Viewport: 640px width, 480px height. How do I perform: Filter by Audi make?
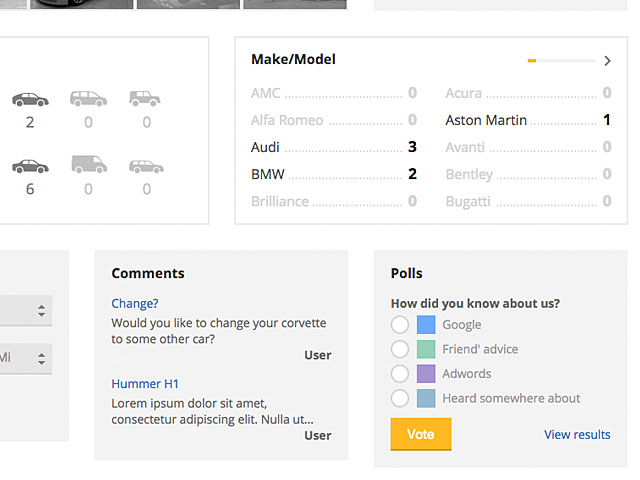(333, 147)
